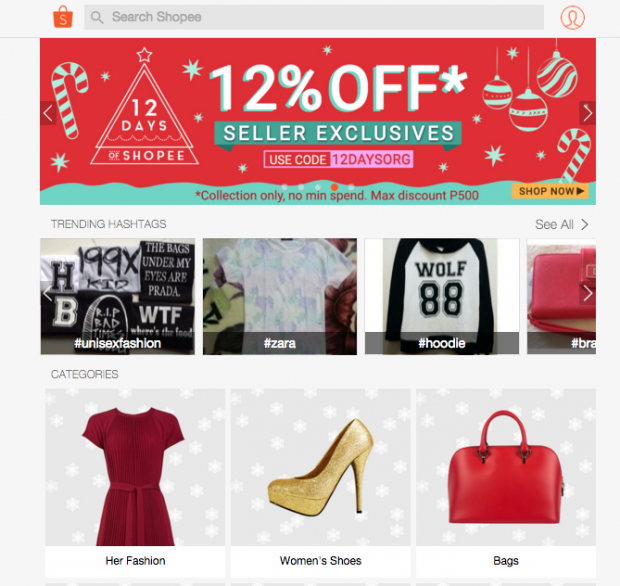The width and height of the screenshot is (620, 586).
Task: Click the Shopee shopping bag logo
Action: click(63, 17)
